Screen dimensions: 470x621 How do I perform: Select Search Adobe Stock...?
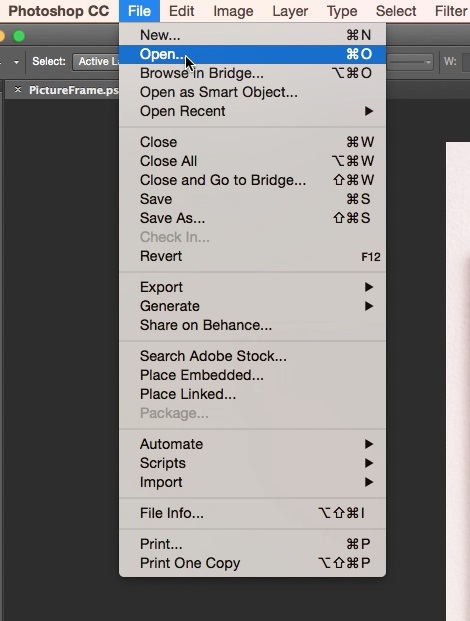click(x=252, y=356)
